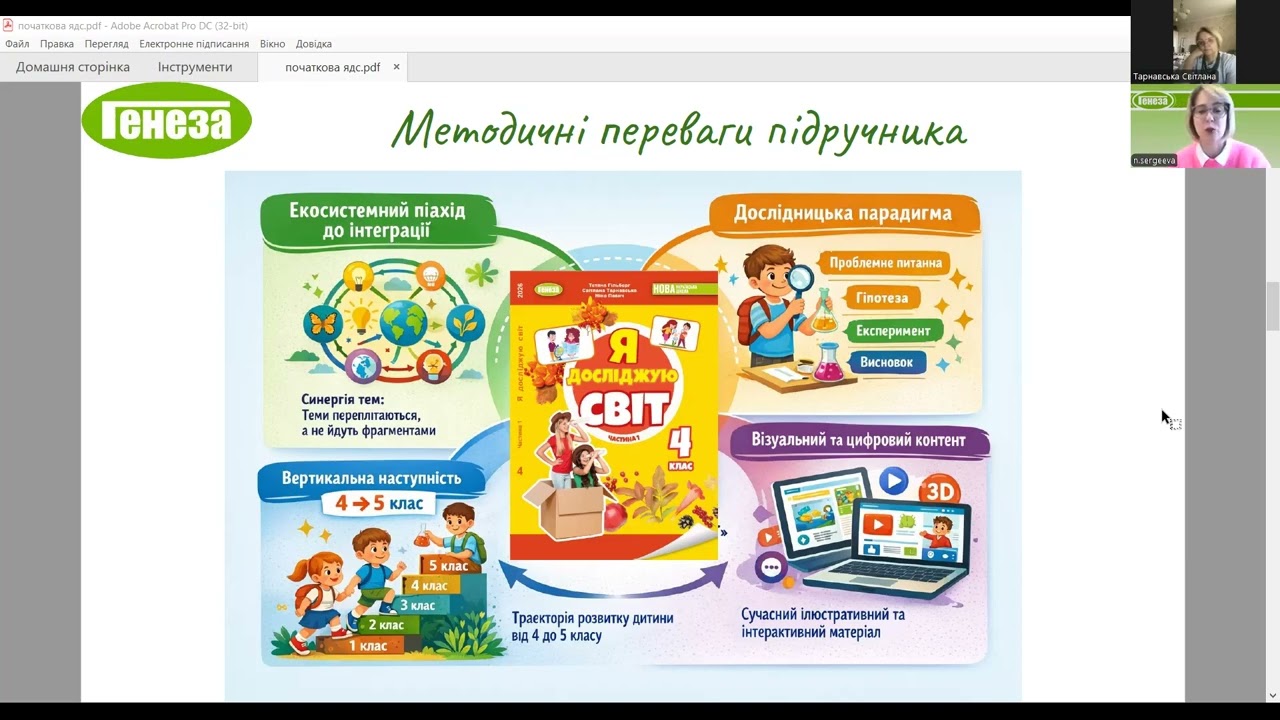Click the scrollbar down arrow
This screenshot has height=720, width=1280.
(1273, 694)
